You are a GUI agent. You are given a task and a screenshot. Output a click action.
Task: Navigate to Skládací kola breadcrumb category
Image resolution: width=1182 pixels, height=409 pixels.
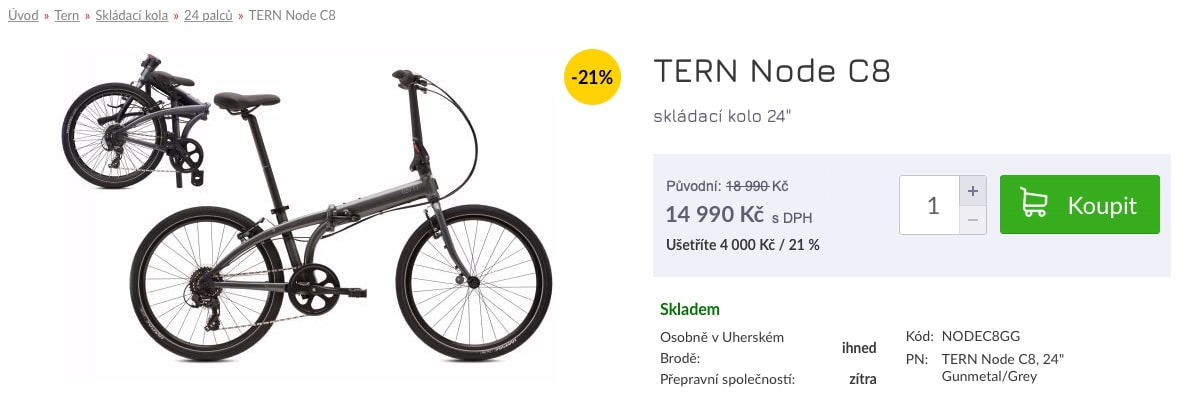[131, 16]
